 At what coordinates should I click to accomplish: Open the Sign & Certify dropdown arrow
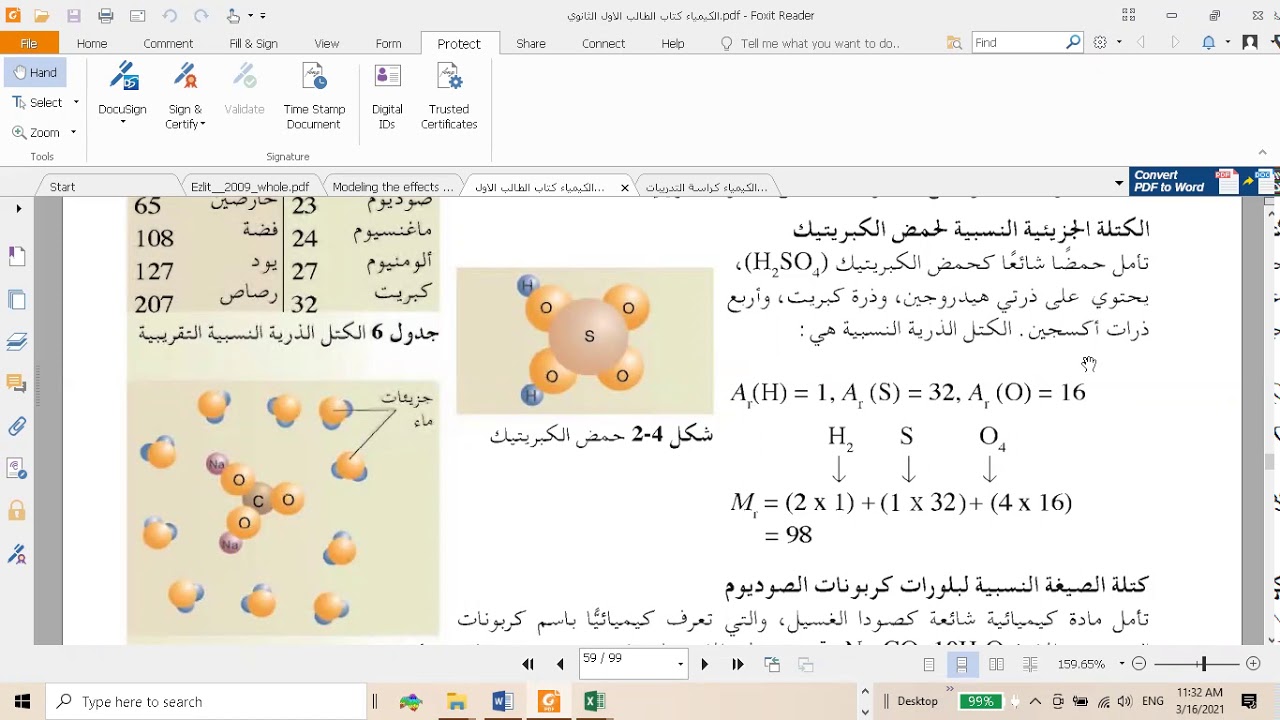[203, 125]
